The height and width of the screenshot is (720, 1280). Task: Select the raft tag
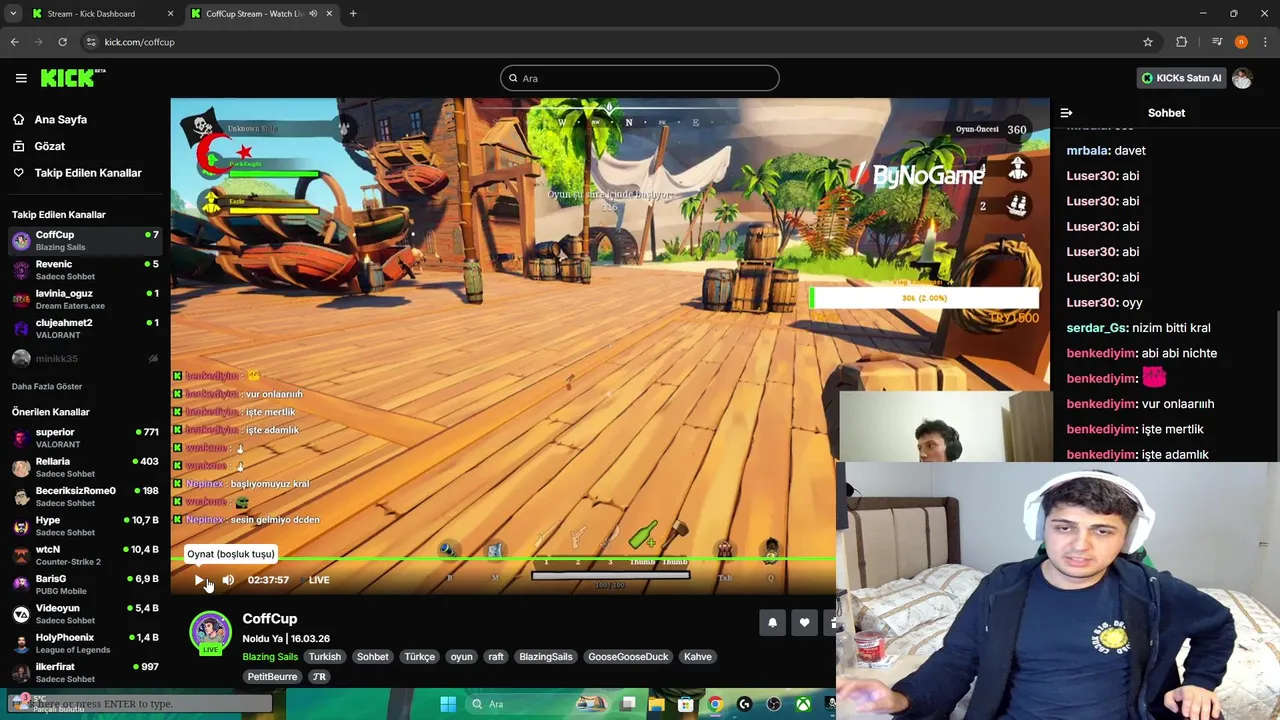495,657
